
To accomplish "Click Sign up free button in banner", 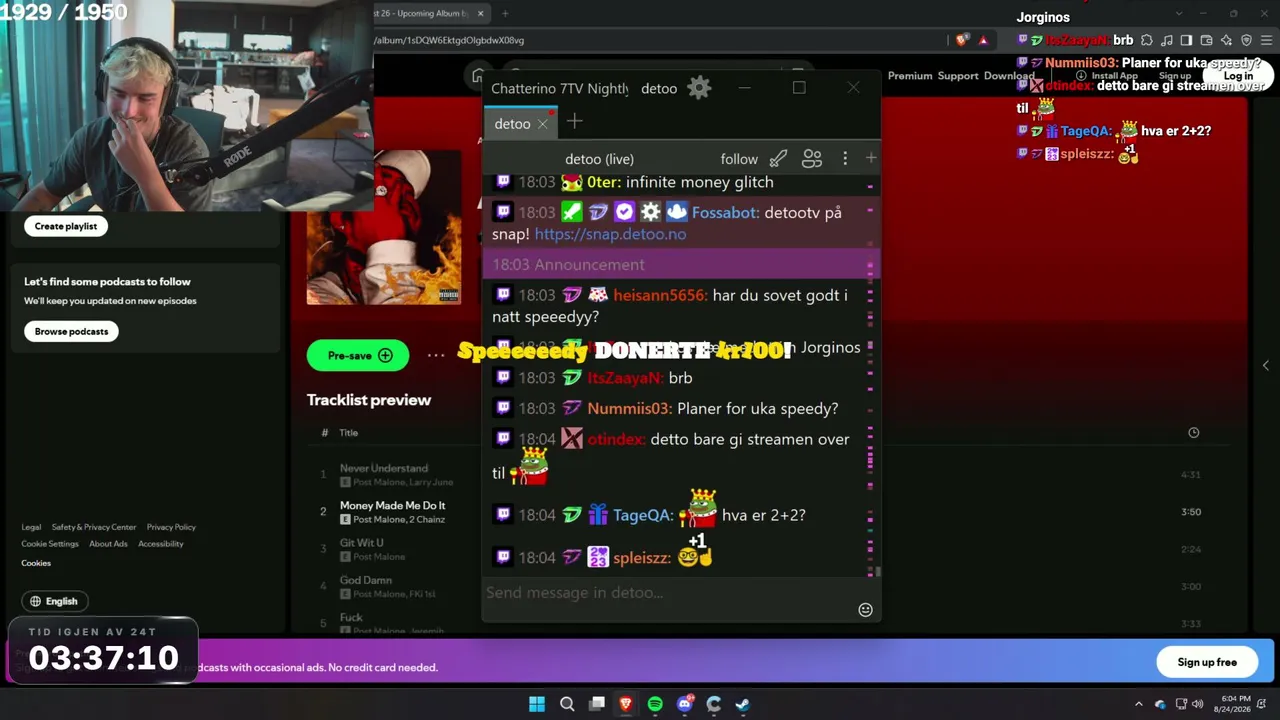I will (x=1207, y=662).
